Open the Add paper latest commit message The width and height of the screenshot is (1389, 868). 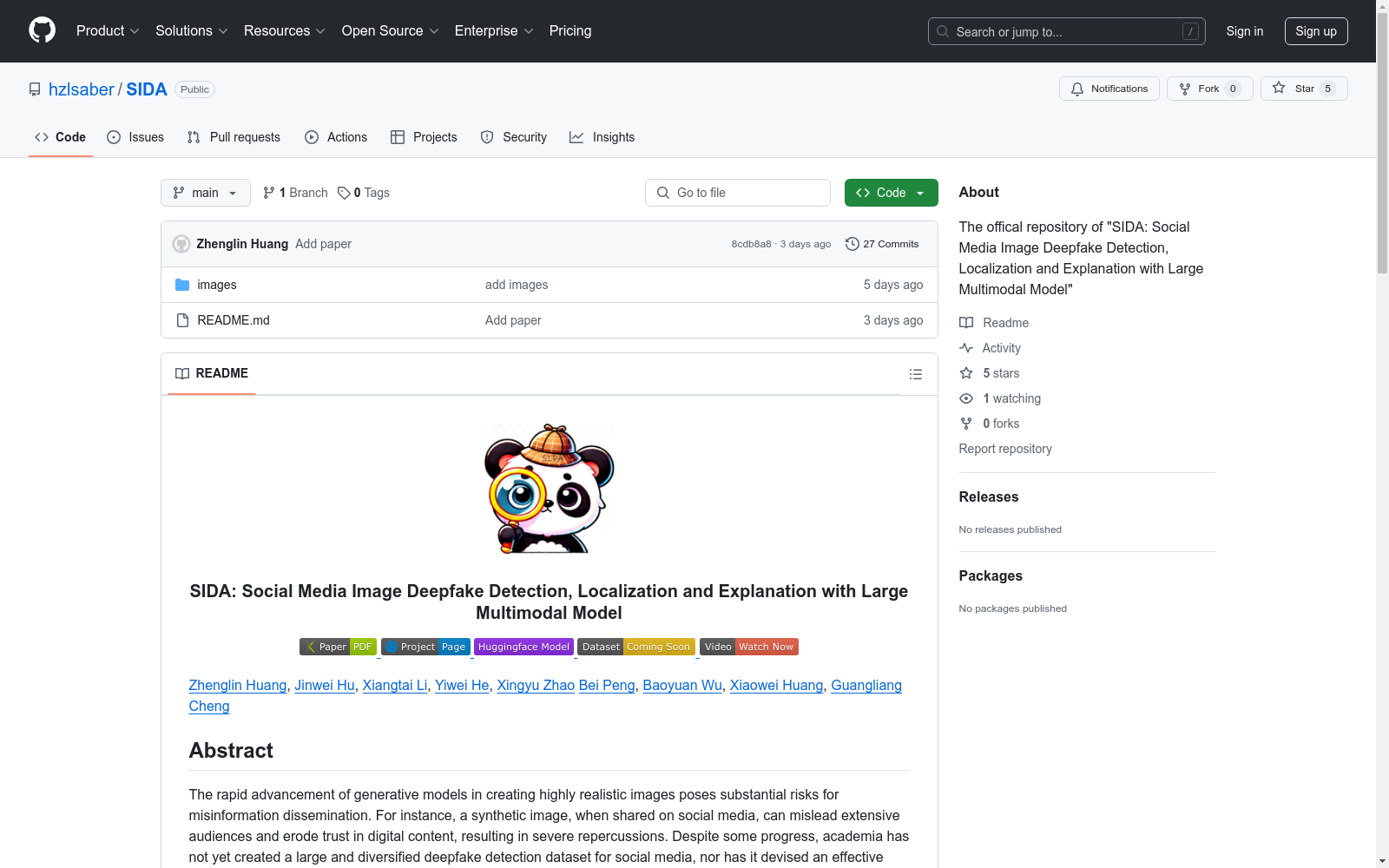(x=323, y=244)
